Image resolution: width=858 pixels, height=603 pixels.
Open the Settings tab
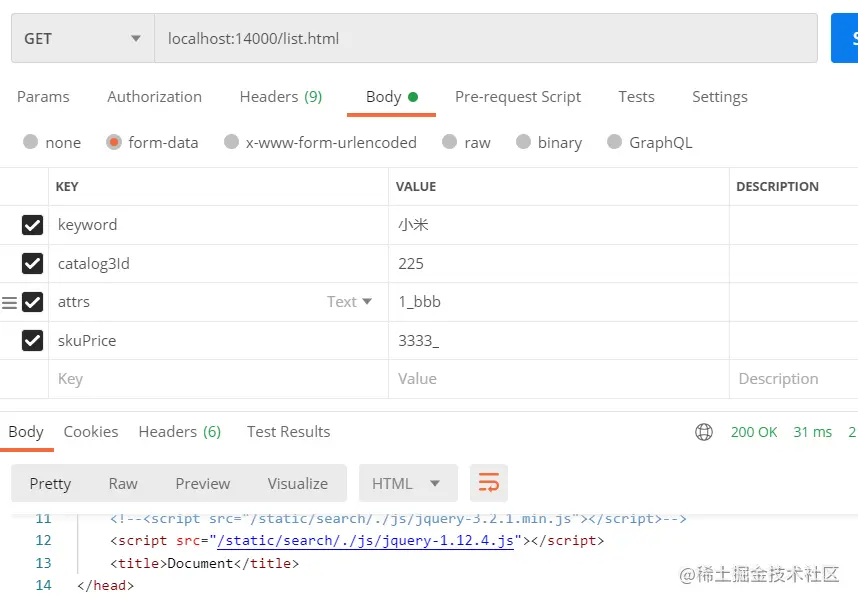pos(720,97)
